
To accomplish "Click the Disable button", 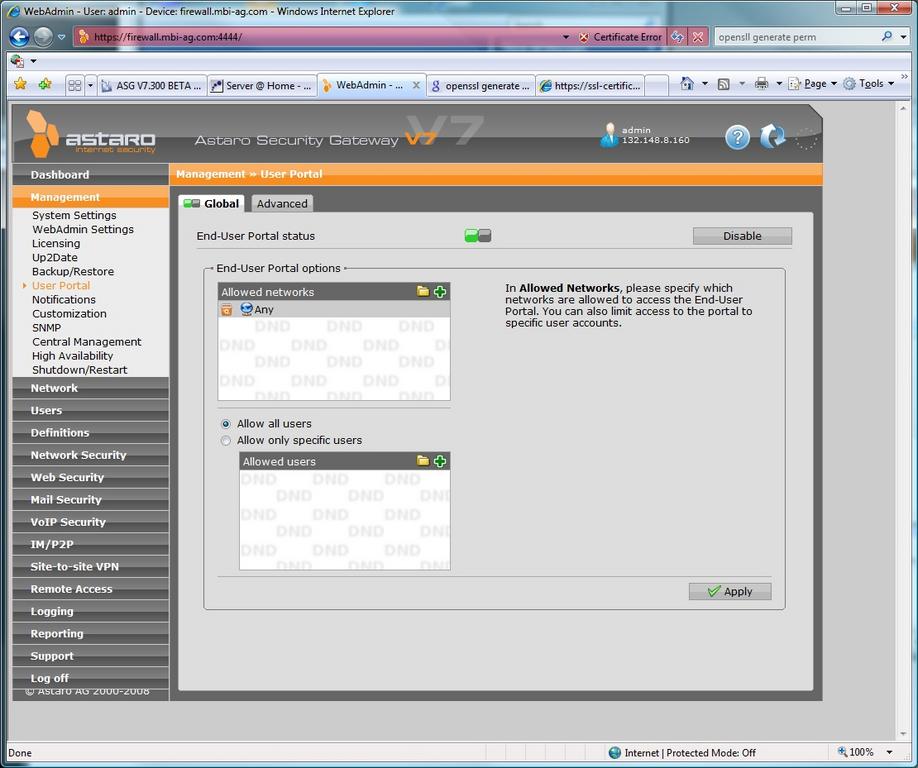I will pos(742,236).
